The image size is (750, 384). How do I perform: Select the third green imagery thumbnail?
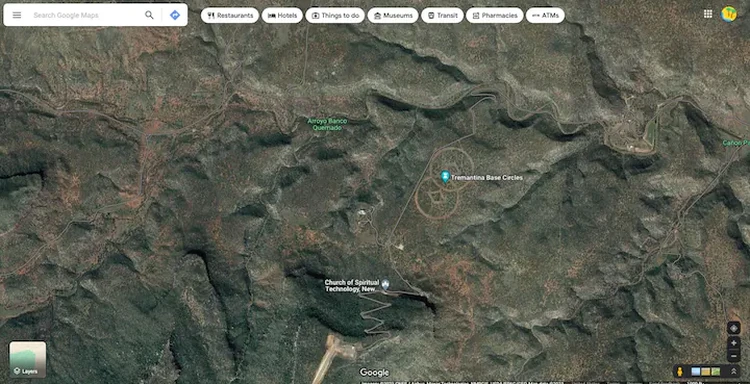coord(716,372)
